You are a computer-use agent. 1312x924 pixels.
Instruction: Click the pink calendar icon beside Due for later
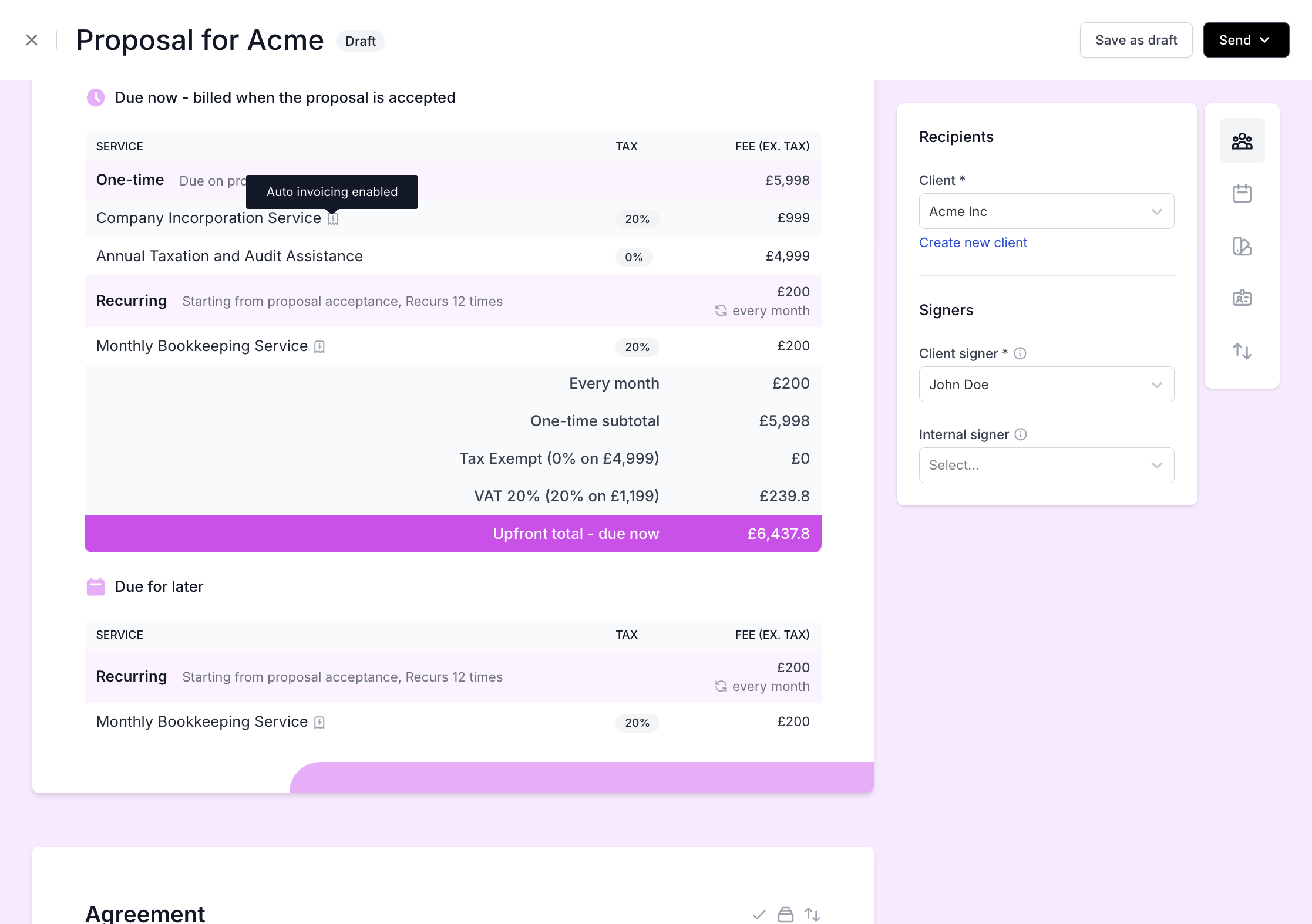pyautogui.click(x=96, y=586)
